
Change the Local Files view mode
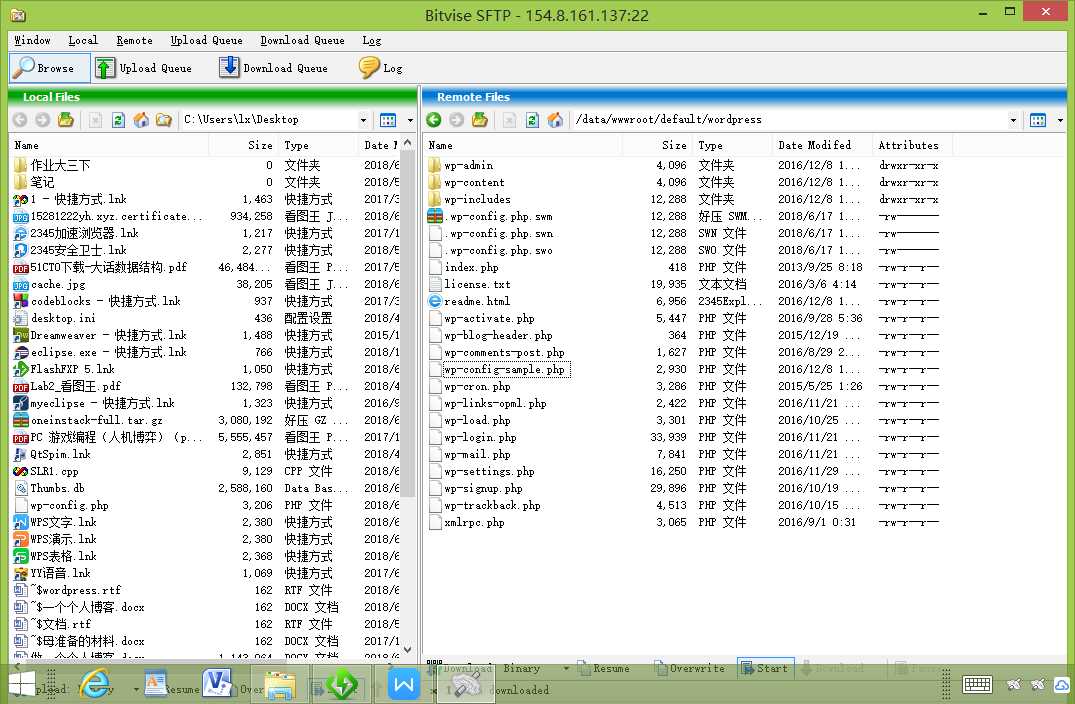tap(388, 120)
